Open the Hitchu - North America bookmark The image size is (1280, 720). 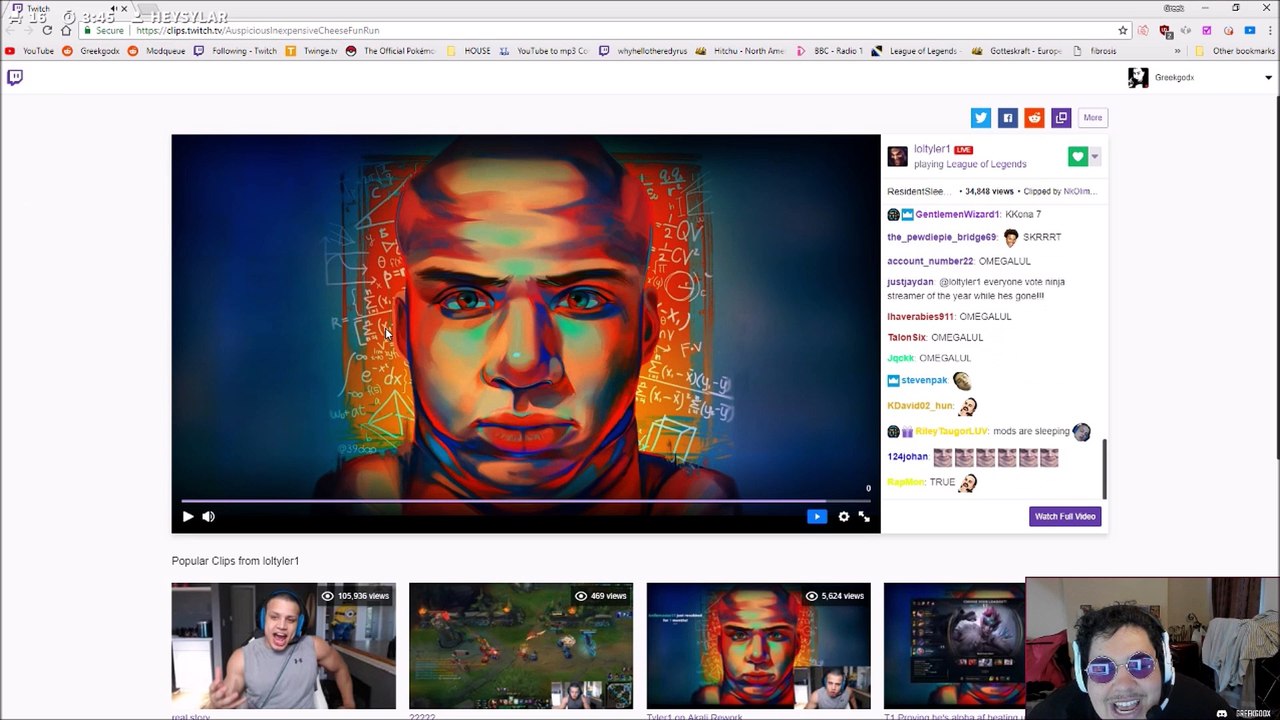tap(741, 51)
